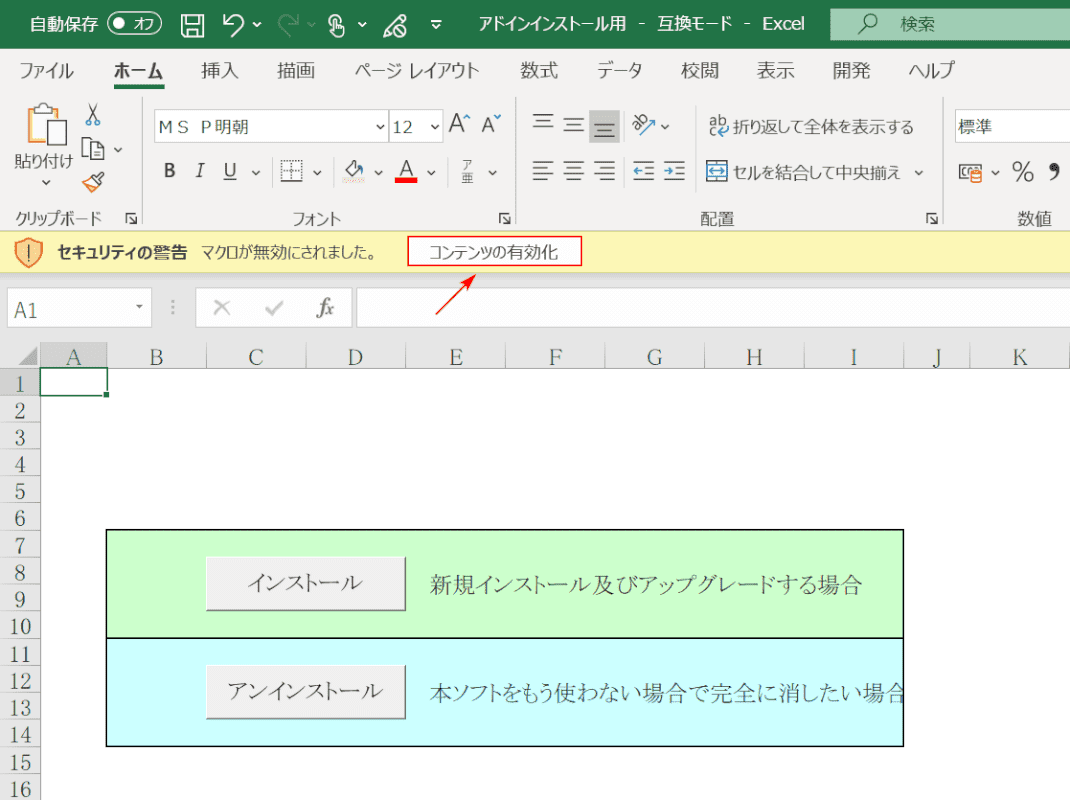Click the アンインストール button
The width and height of the screenshot is (1070, 800).
pos(306,691)
